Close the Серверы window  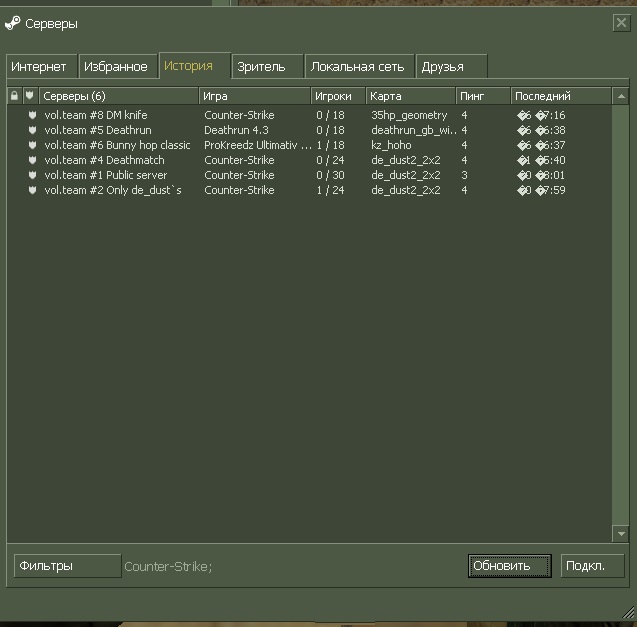(621, 23)
